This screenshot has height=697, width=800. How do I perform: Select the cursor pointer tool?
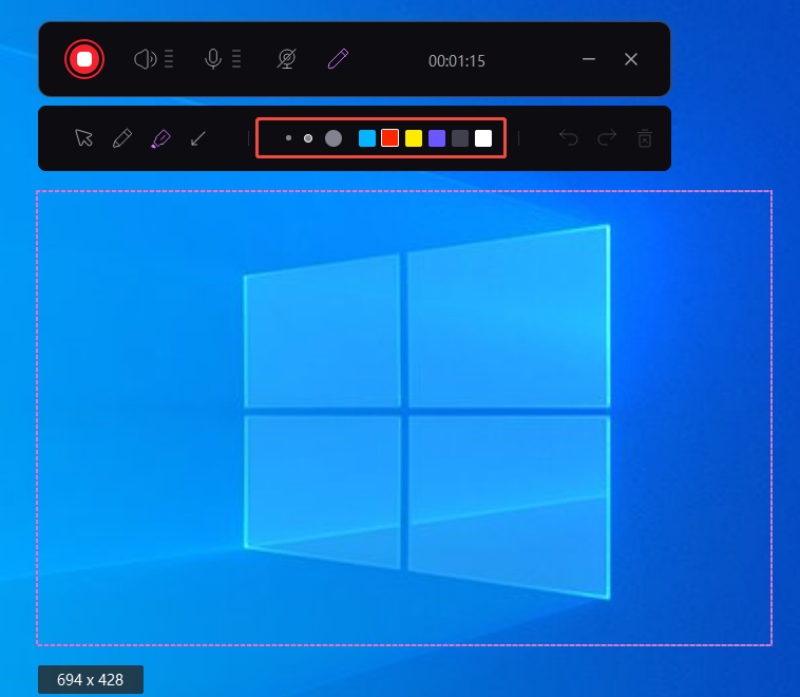(84, 138)
